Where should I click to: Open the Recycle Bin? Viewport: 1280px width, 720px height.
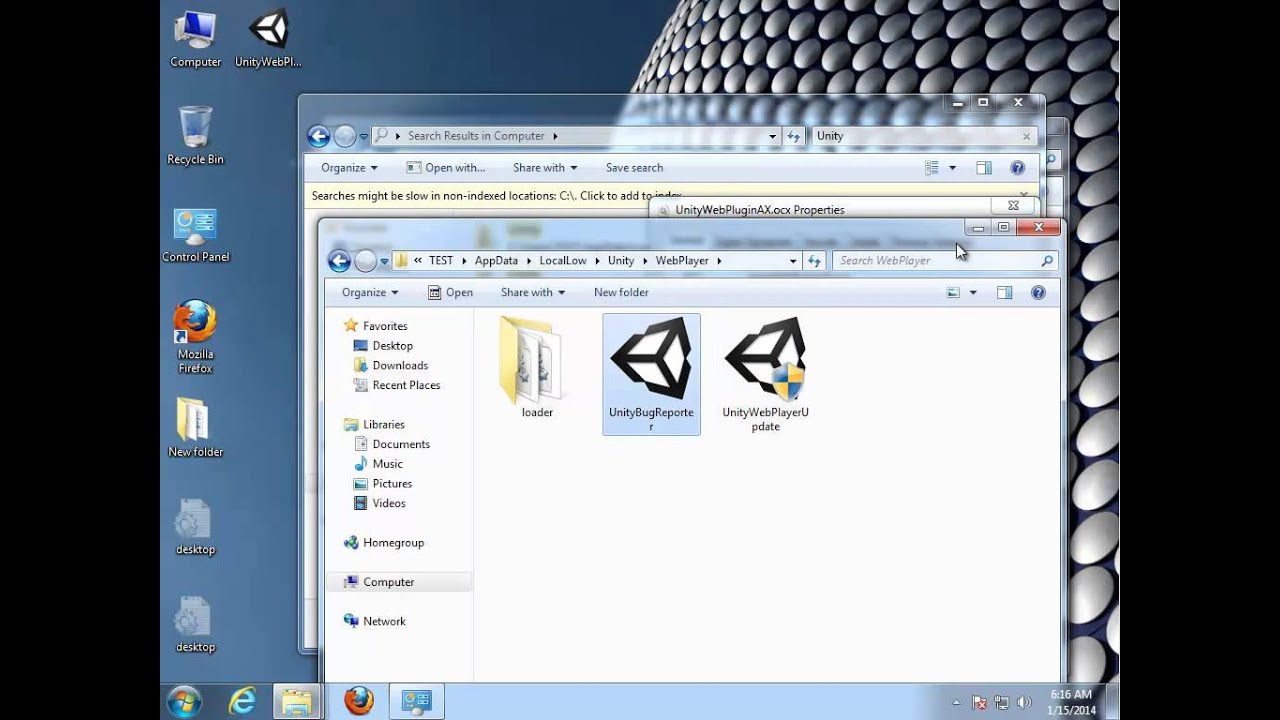click(x=195, y=136)
